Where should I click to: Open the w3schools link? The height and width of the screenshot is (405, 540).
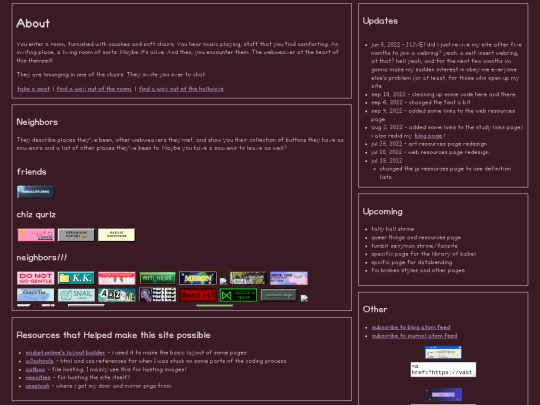point(40,361)
